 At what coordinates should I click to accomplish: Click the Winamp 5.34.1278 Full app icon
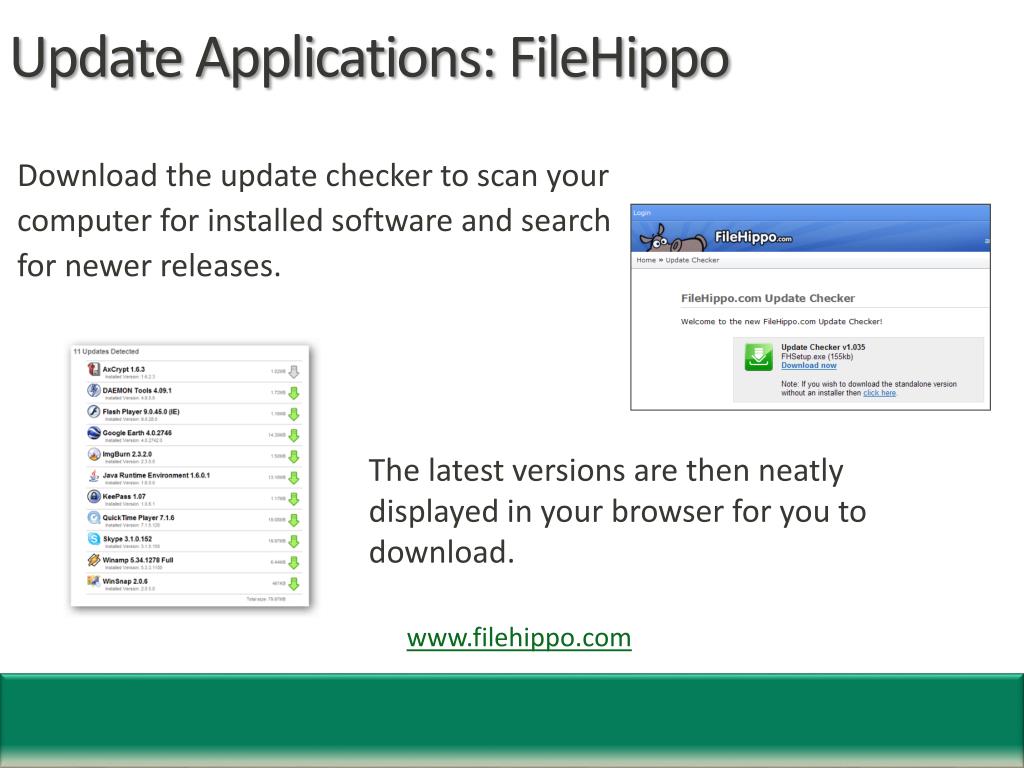(93, 560)
